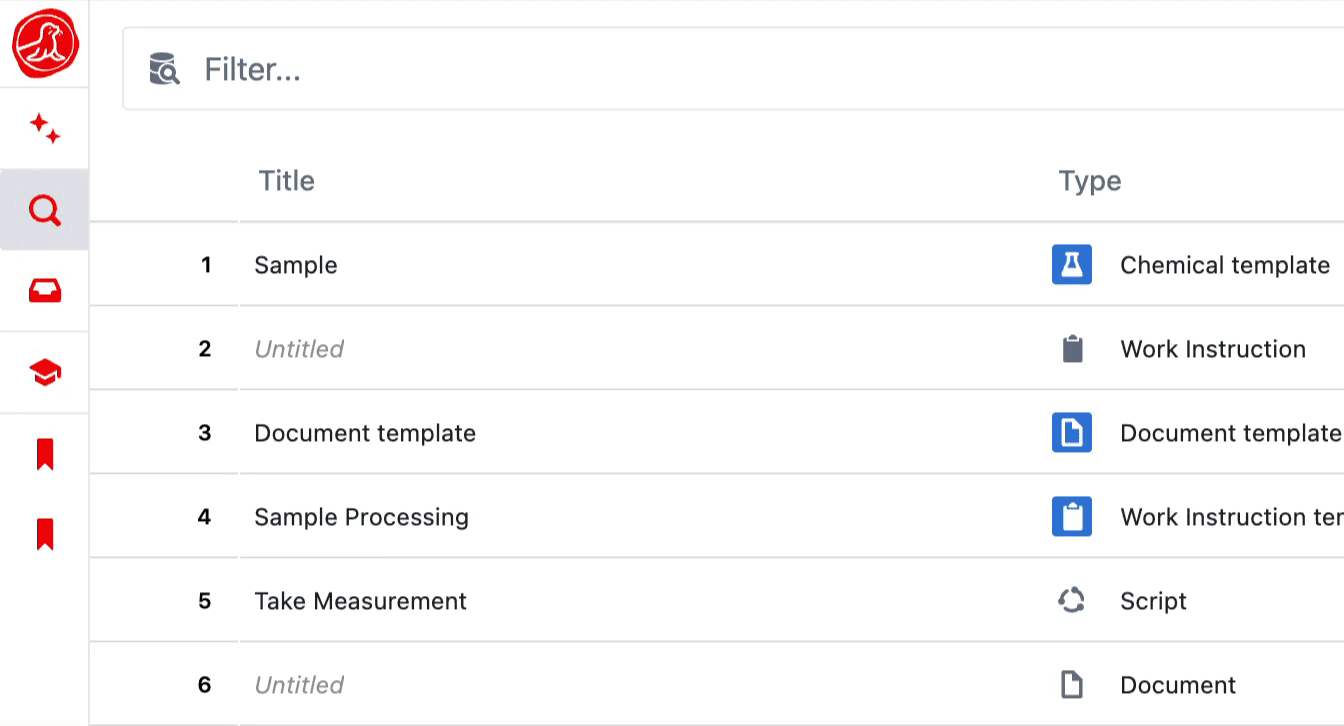The image size is (1344, 726).
Task: Click the Document icon on row 6
Action: (1071, 684)
